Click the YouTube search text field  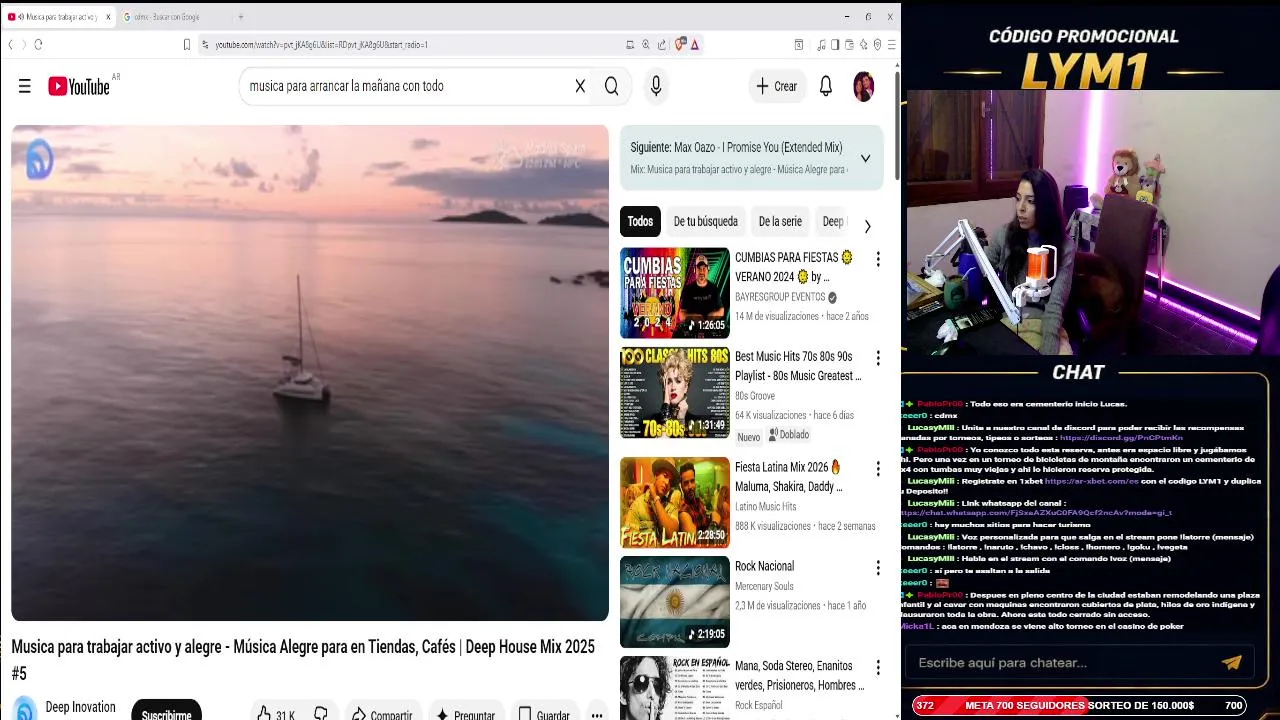pos(405,87)
